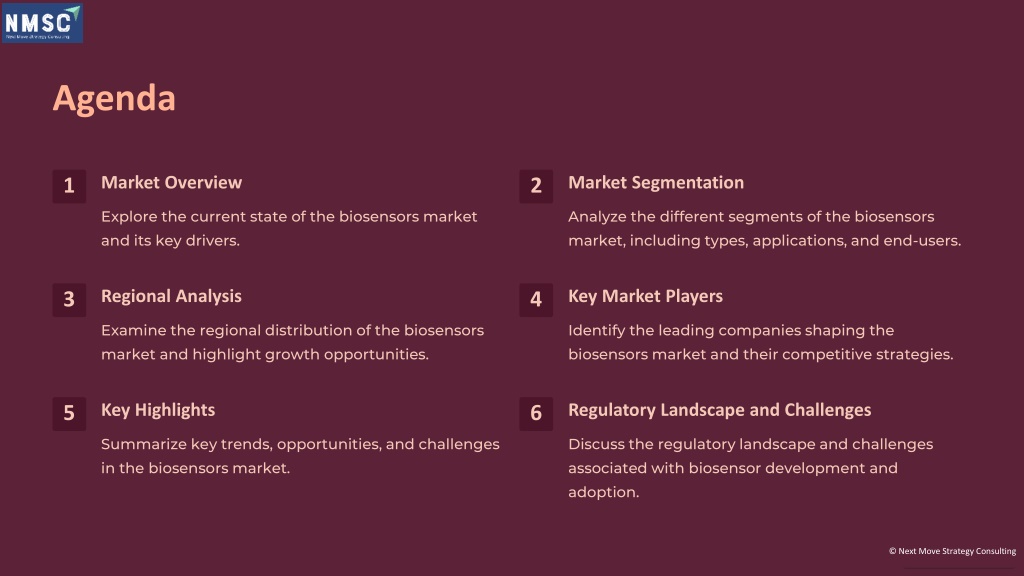Click the Next Move Strategy Consulting copyright

(x=952, y=551)
